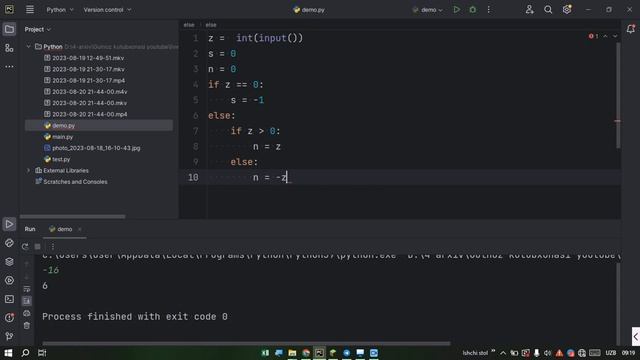Toggle soft-wrap in console output
The width and height of the screenshot is (640, 360).
click(27, 289)
